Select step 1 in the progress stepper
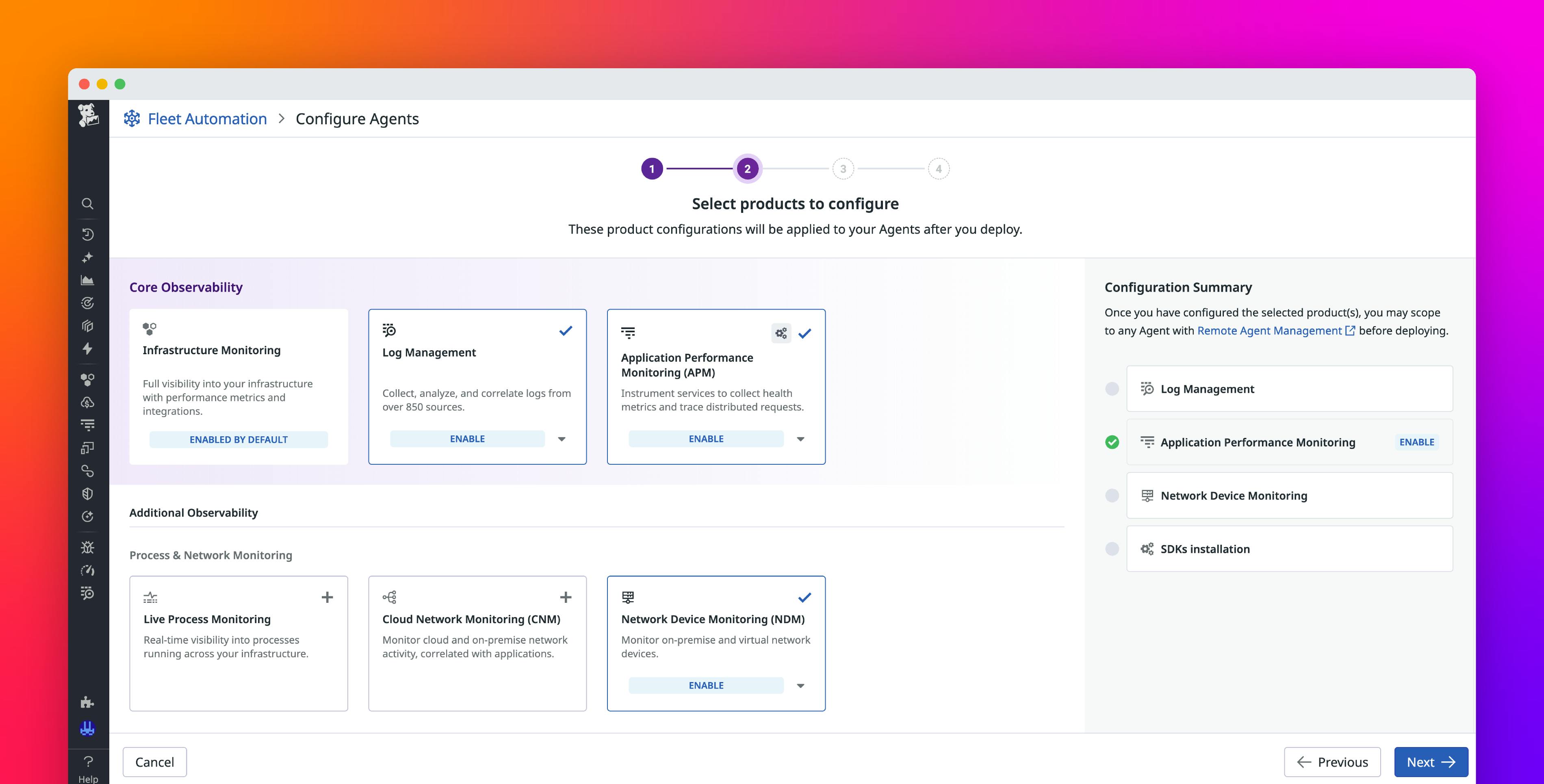Image resolution: width=1544 pixels, height=784 pixels. [x=651, y=169]
